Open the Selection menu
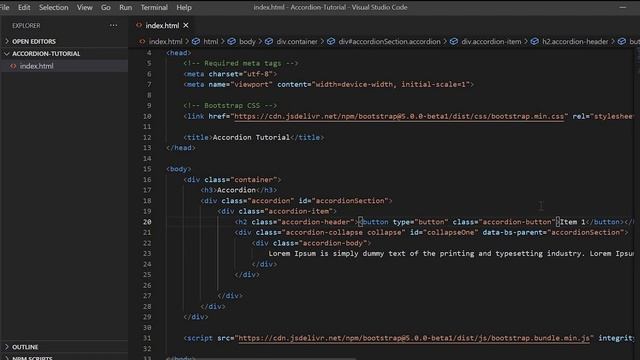The width and height of the screenshot is (640, 360). click(x=53, y=7)
